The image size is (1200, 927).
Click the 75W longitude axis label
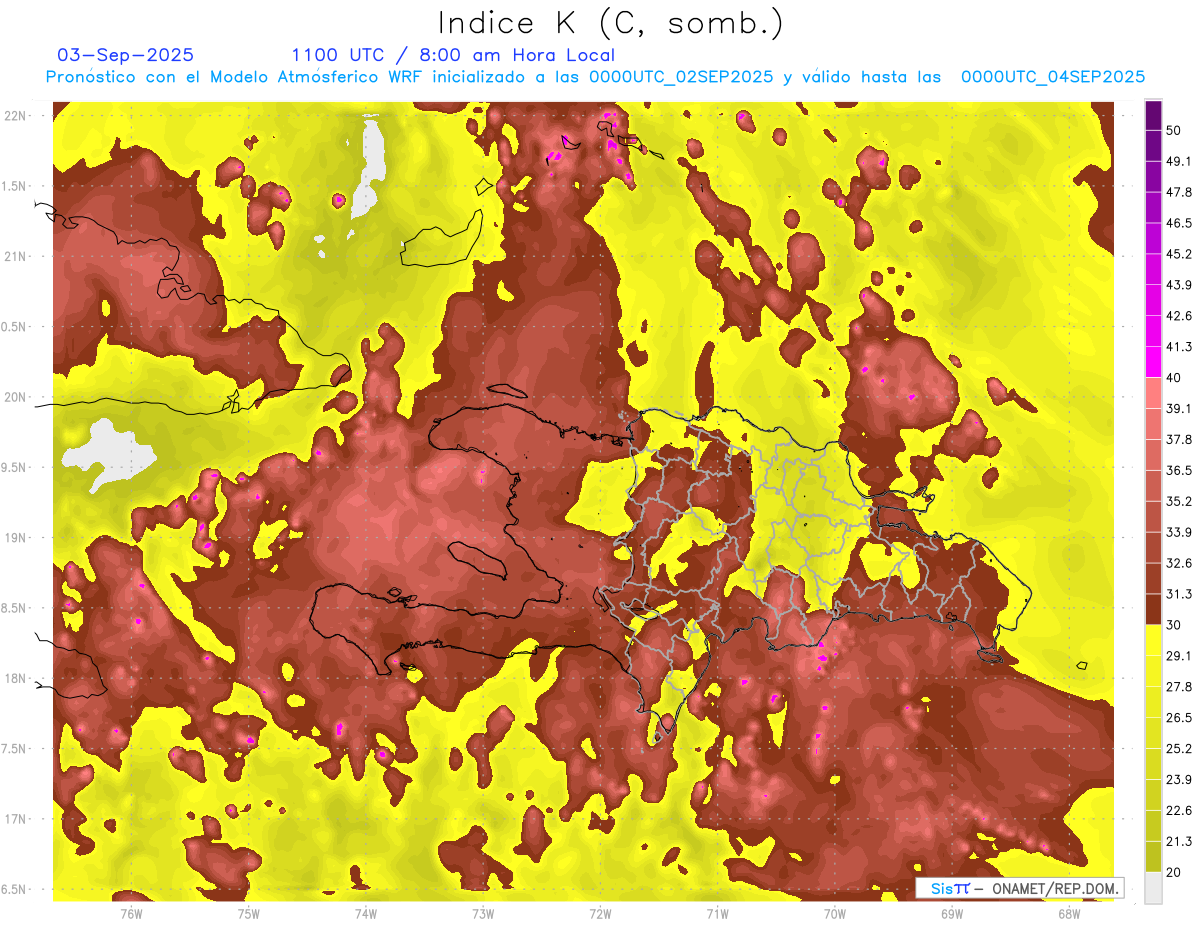point(249,913)
